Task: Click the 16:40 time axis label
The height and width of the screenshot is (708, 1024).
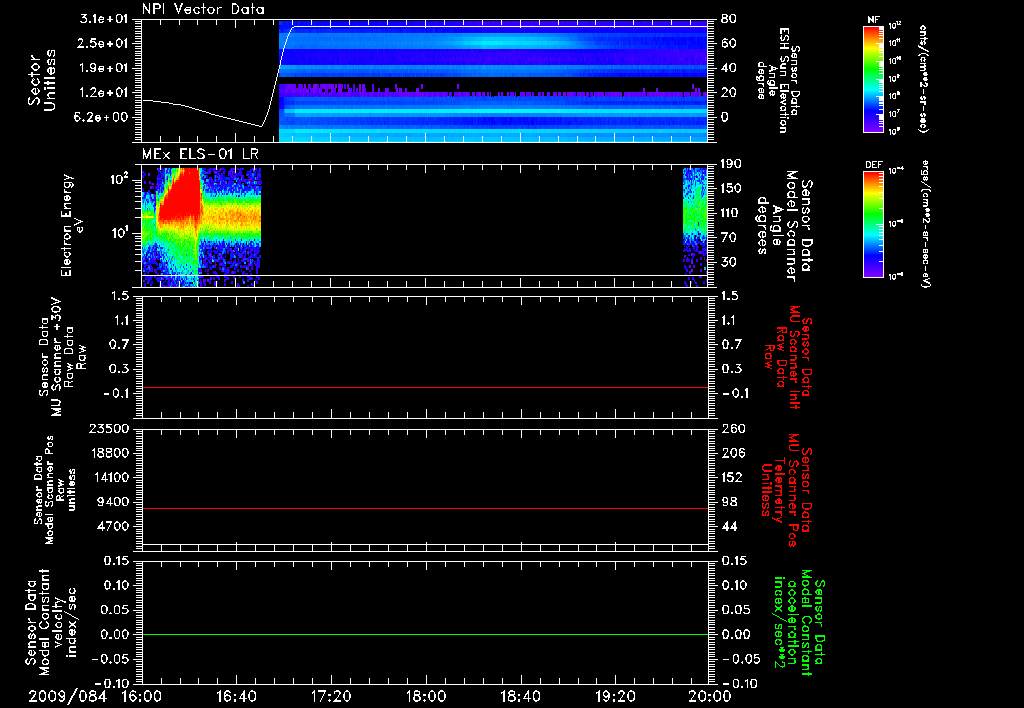Action: point(236,696)
